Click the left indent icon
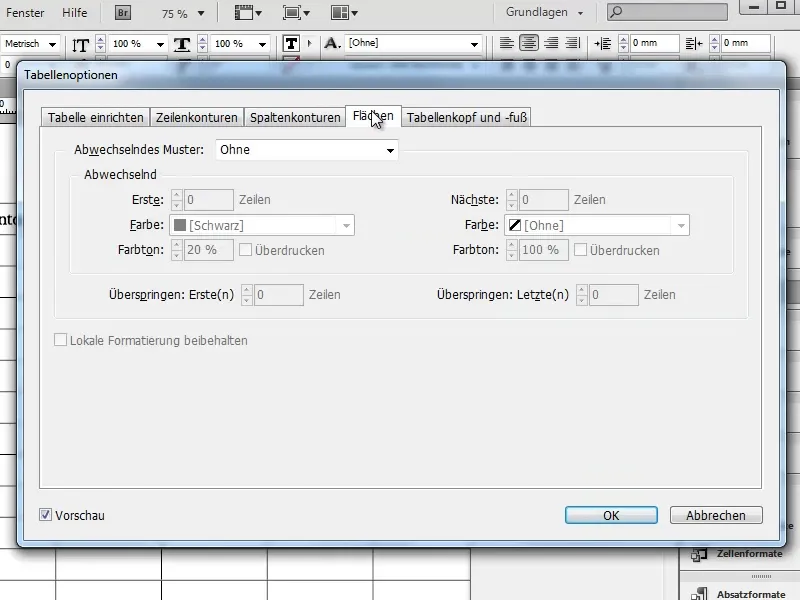Screen dimensions: 800x600 click(x=603, y=44)
